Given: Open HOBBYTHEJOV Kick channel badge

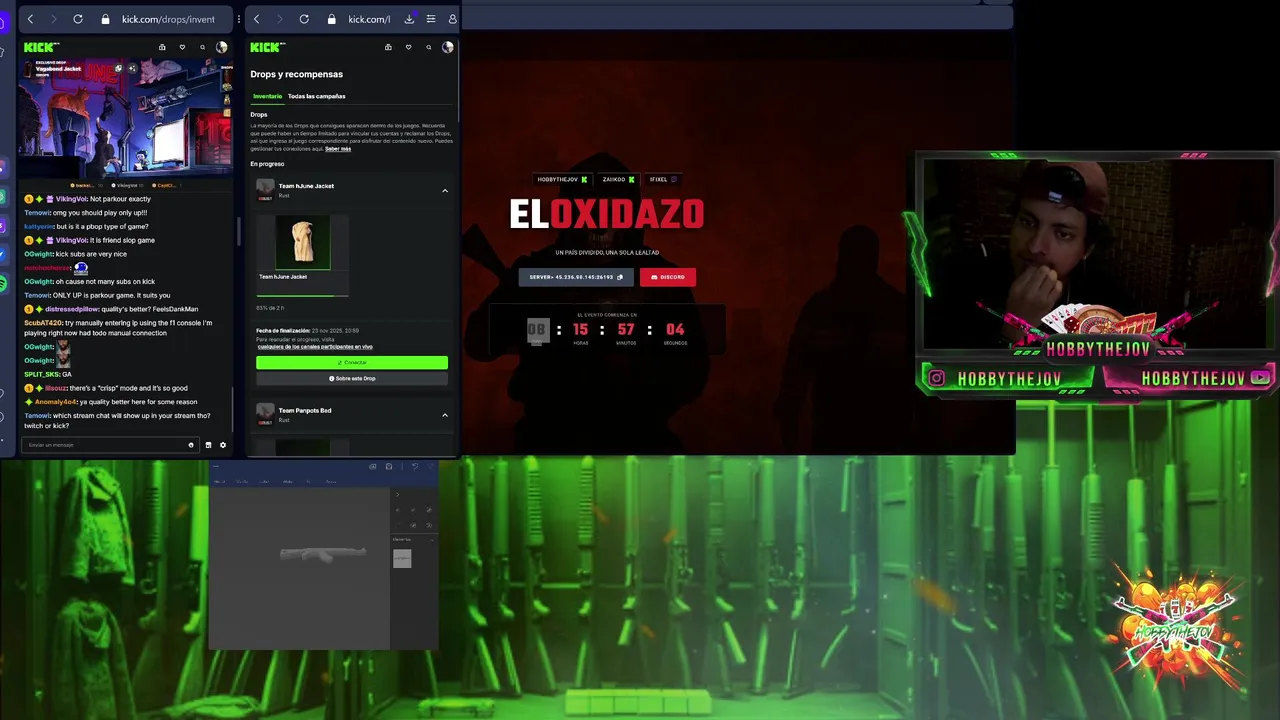Looking at the screenshot, I should click(562, 179).
